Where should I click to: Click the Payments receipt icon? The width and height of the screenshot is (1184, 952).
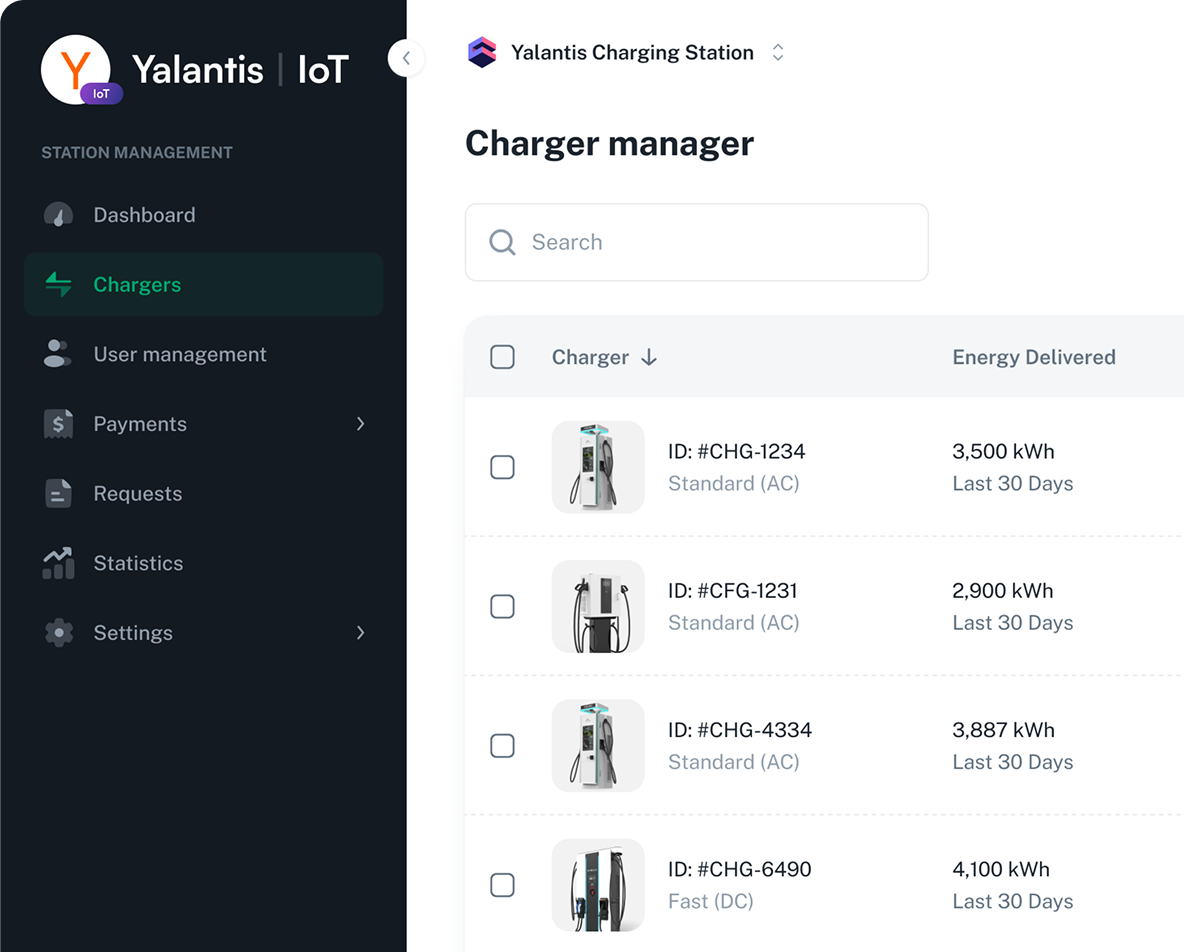(58, 424)
